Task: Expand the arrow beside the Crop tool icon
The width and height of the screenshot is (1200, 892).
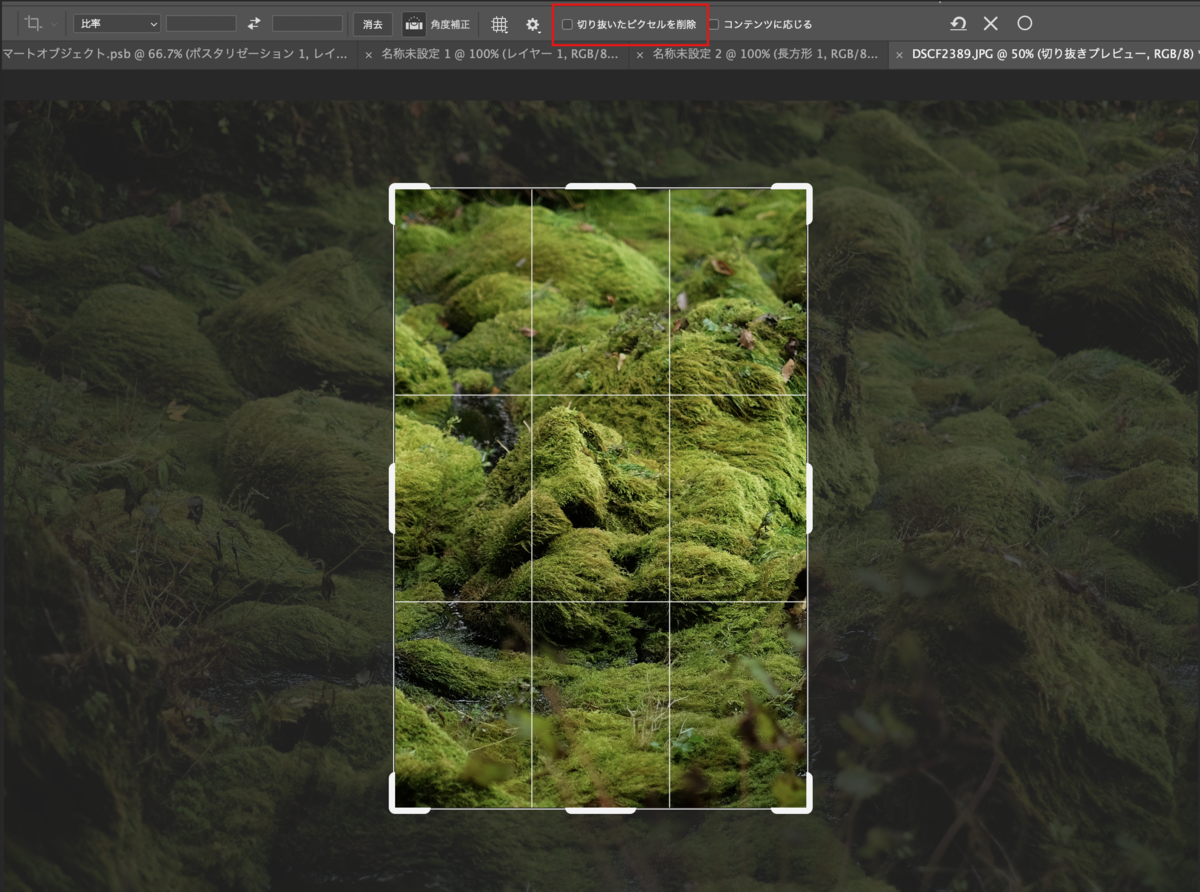Action: (54, 23)
